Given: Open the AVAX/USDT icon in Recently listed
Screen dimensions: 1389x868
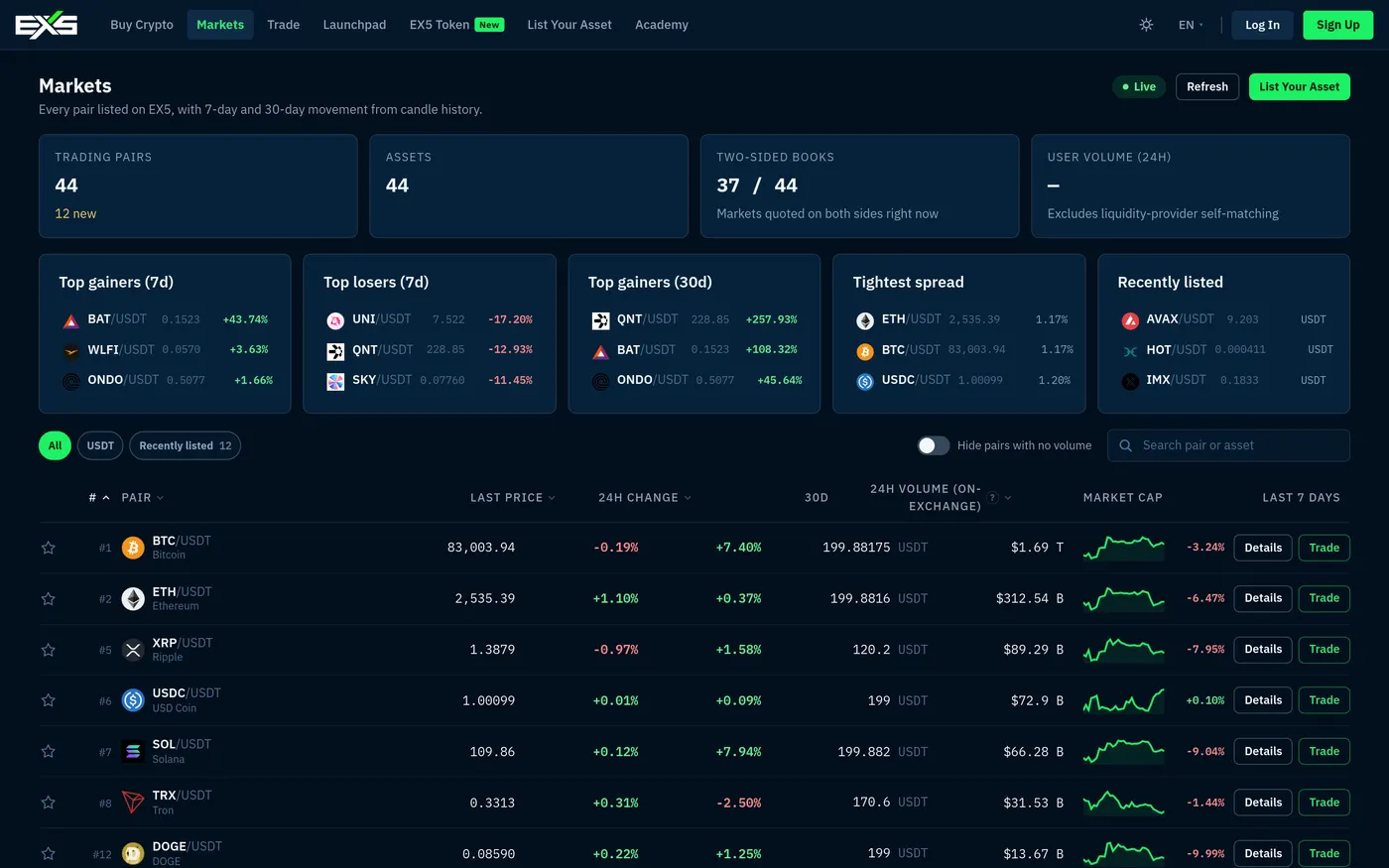Looking at the screenshot, I should click(x=1130, y=320).
